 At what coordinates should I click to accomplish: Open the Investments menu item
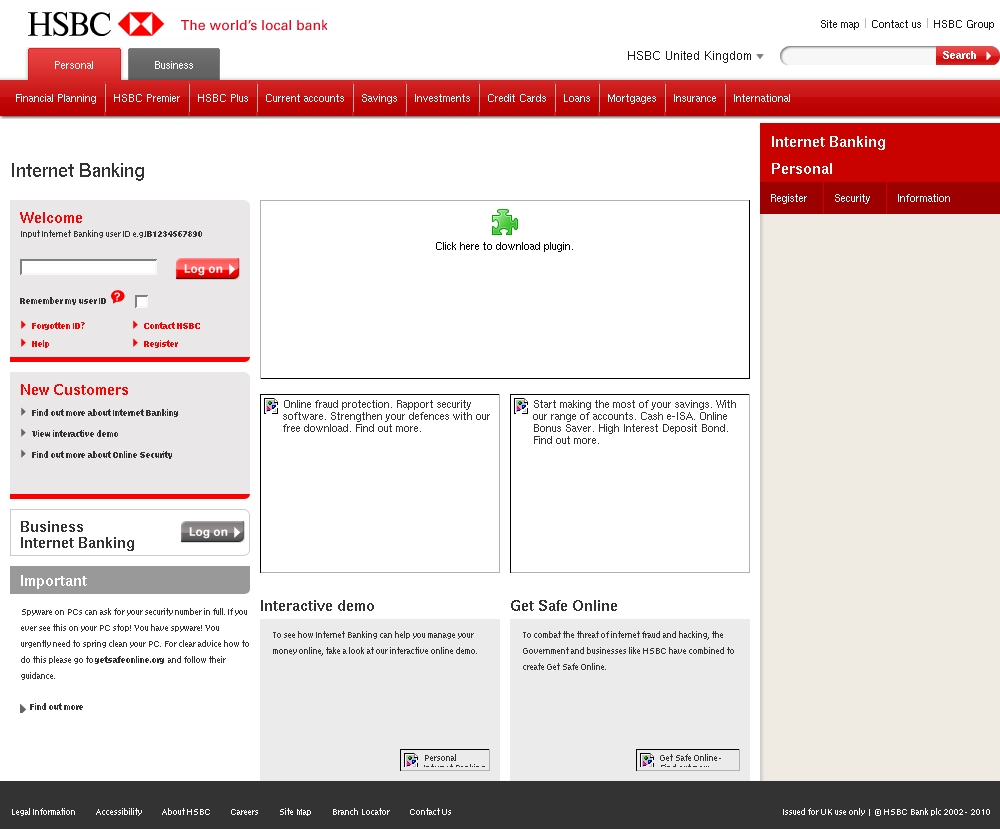pyautogui.click(x=442, y=98)
